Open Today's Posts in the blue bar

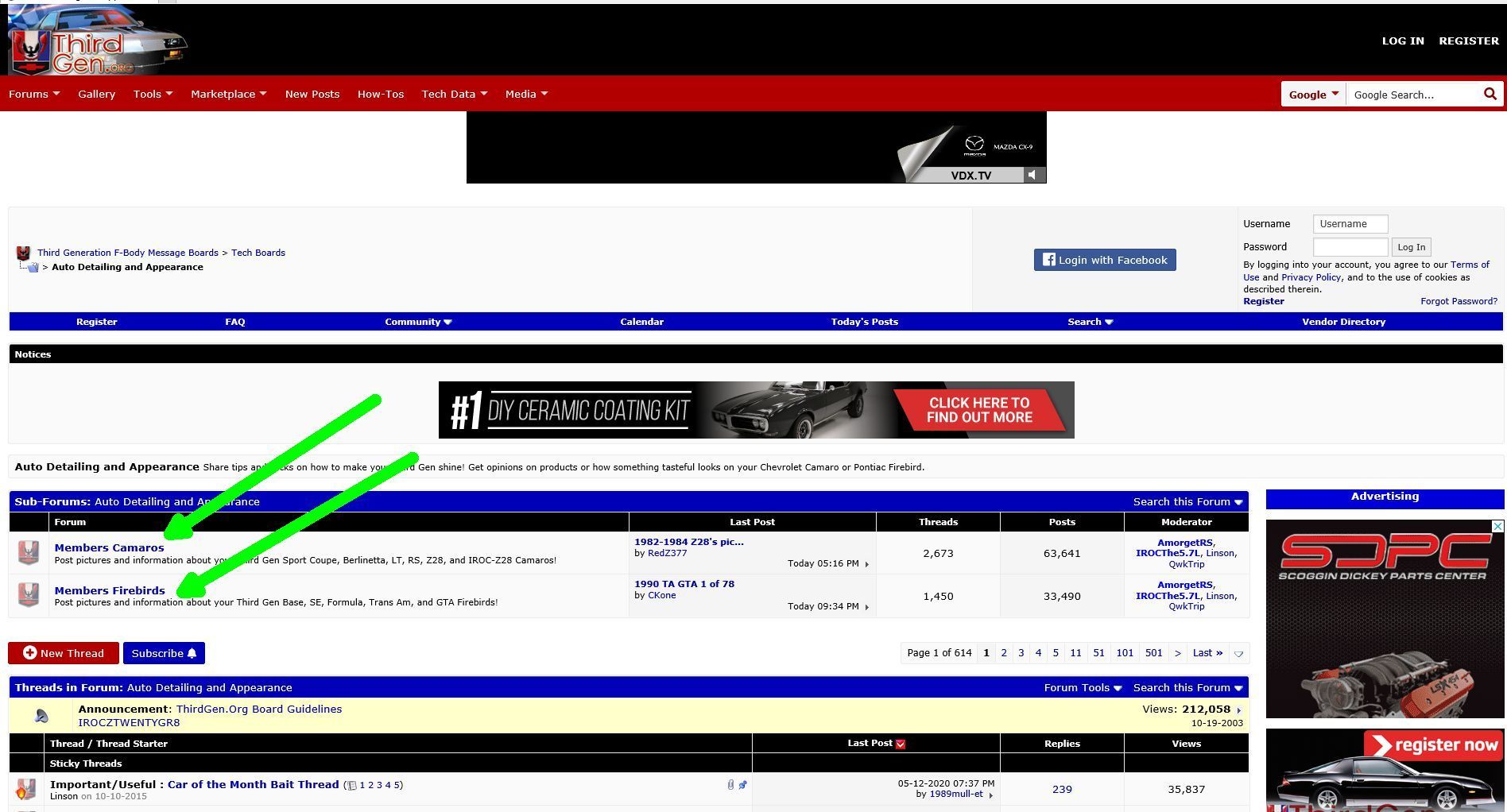(x=864, y=322)
